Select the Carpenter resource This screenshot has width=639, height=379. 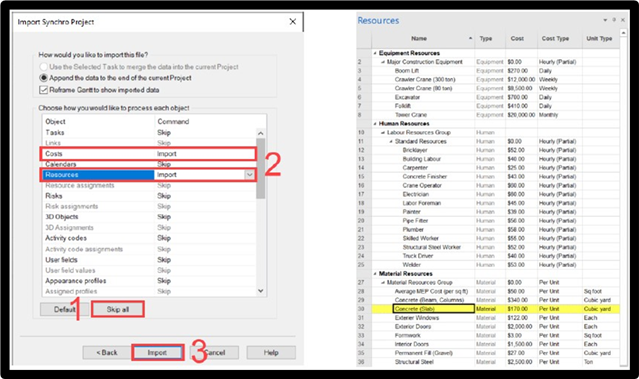[415, 167]
